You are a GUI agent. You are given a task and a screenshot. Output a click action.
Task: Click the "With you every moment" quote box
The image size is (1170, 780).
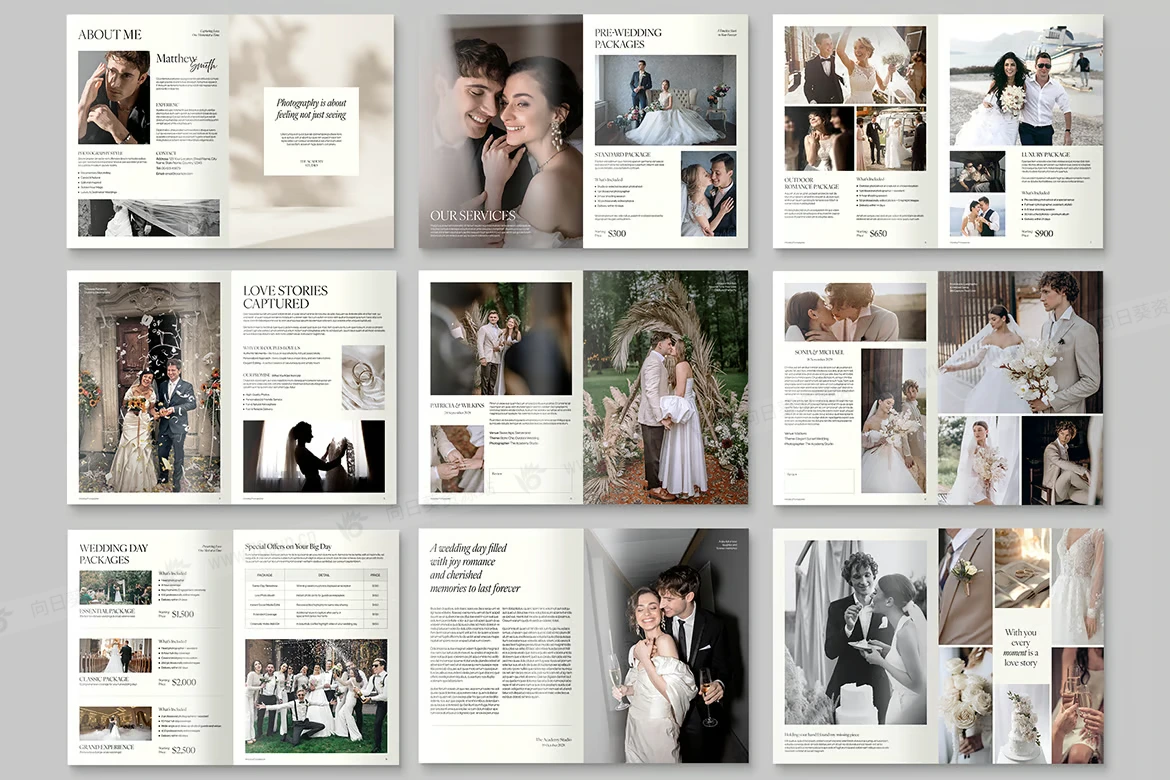point(1020,647)
